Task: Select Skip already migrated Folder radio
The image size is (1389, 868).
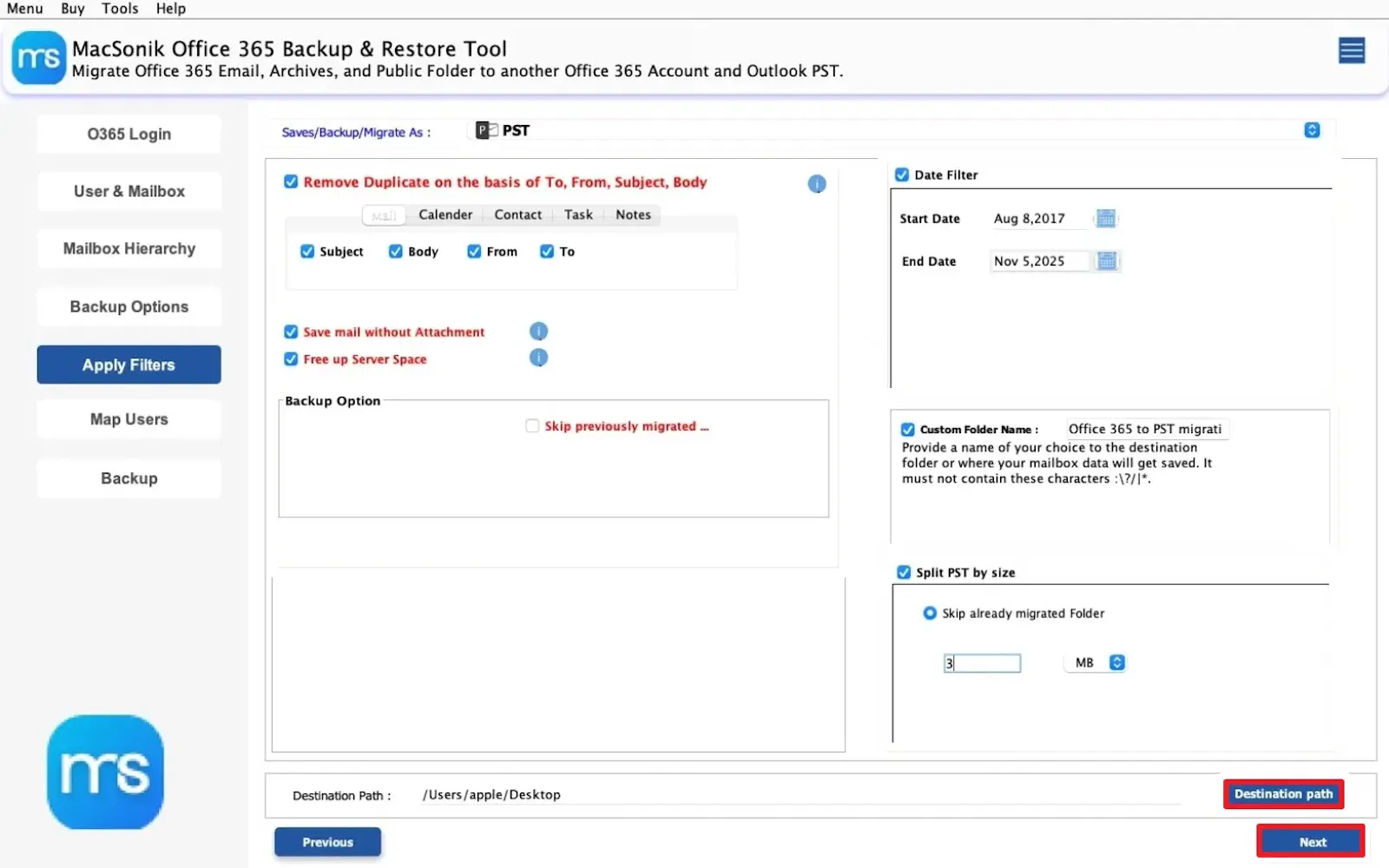Action: pyautogui.click(x=930, y=613)
